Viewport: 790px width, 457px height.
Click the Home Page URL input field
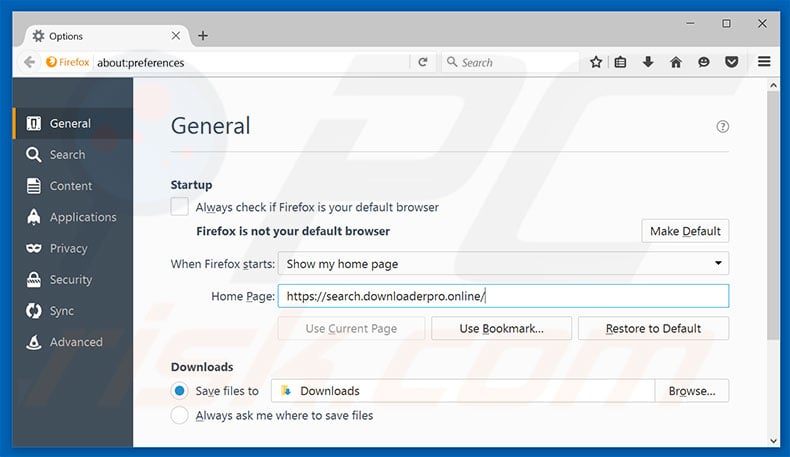pos(503,296)
